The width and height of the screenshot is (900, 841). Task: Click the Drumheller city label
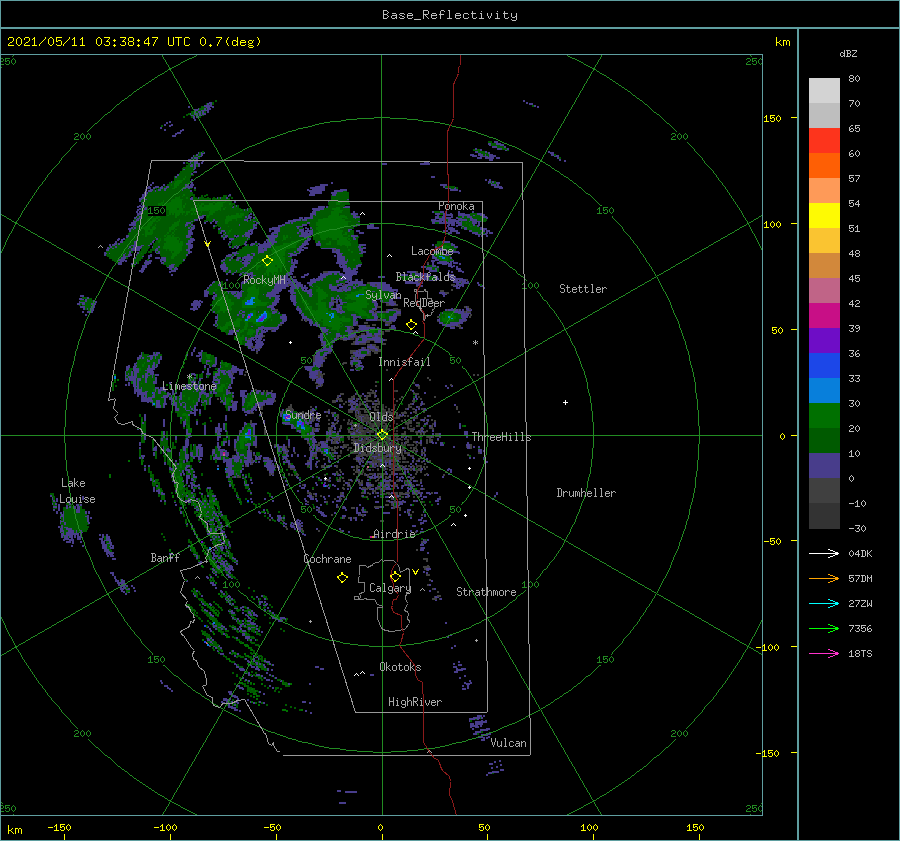tap(586, 493)
